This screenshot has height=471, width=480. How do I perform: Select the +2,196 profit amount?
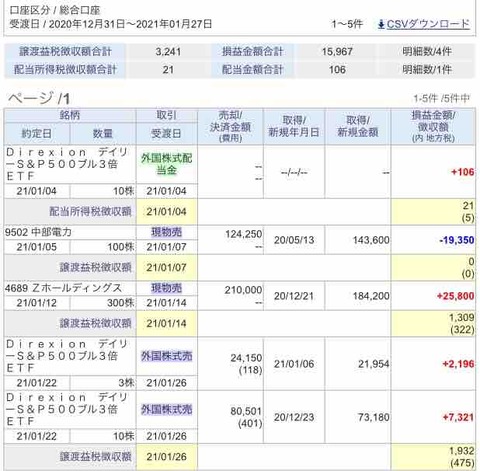coord(458,364)
